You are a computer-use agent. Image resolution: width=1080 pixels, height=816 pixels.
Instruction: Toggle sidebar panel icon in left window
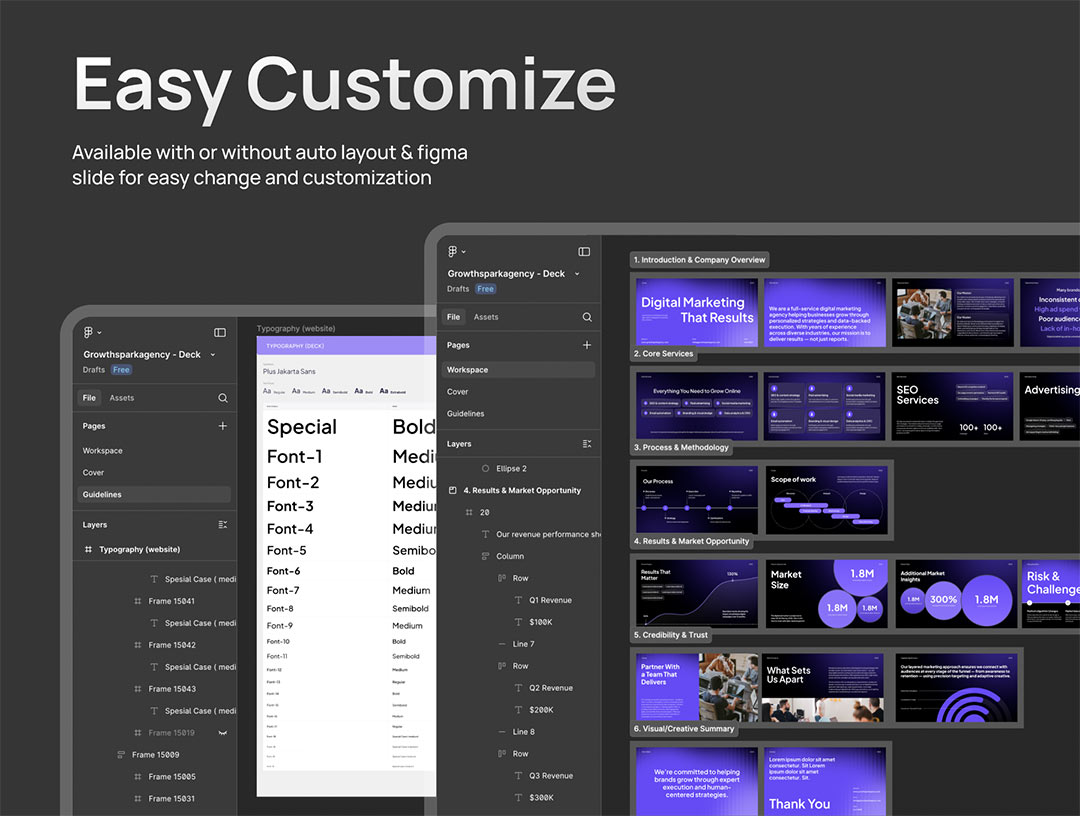coord(220,332)
